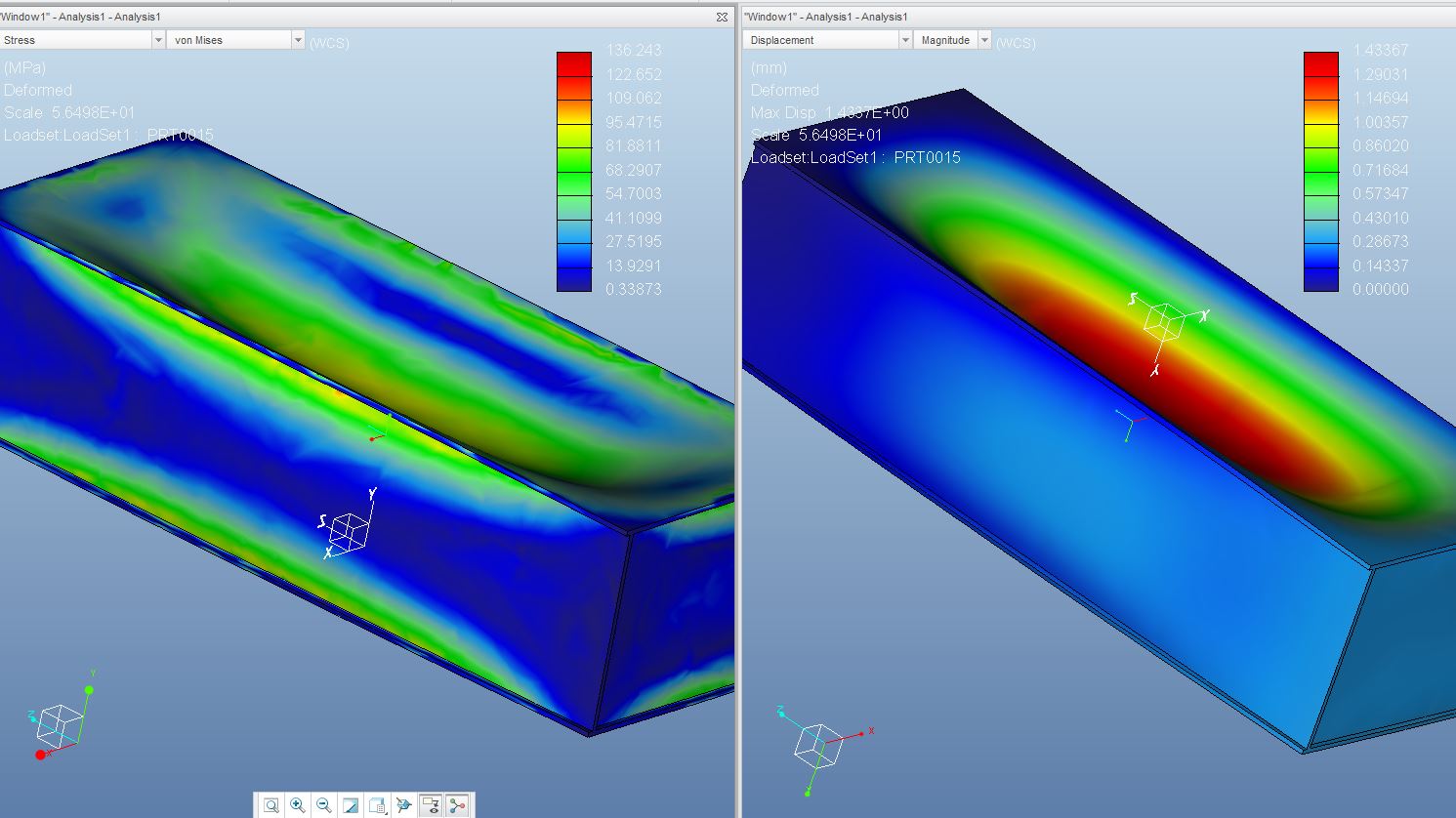Open the Magnitude component dropdown

(953, 40)
